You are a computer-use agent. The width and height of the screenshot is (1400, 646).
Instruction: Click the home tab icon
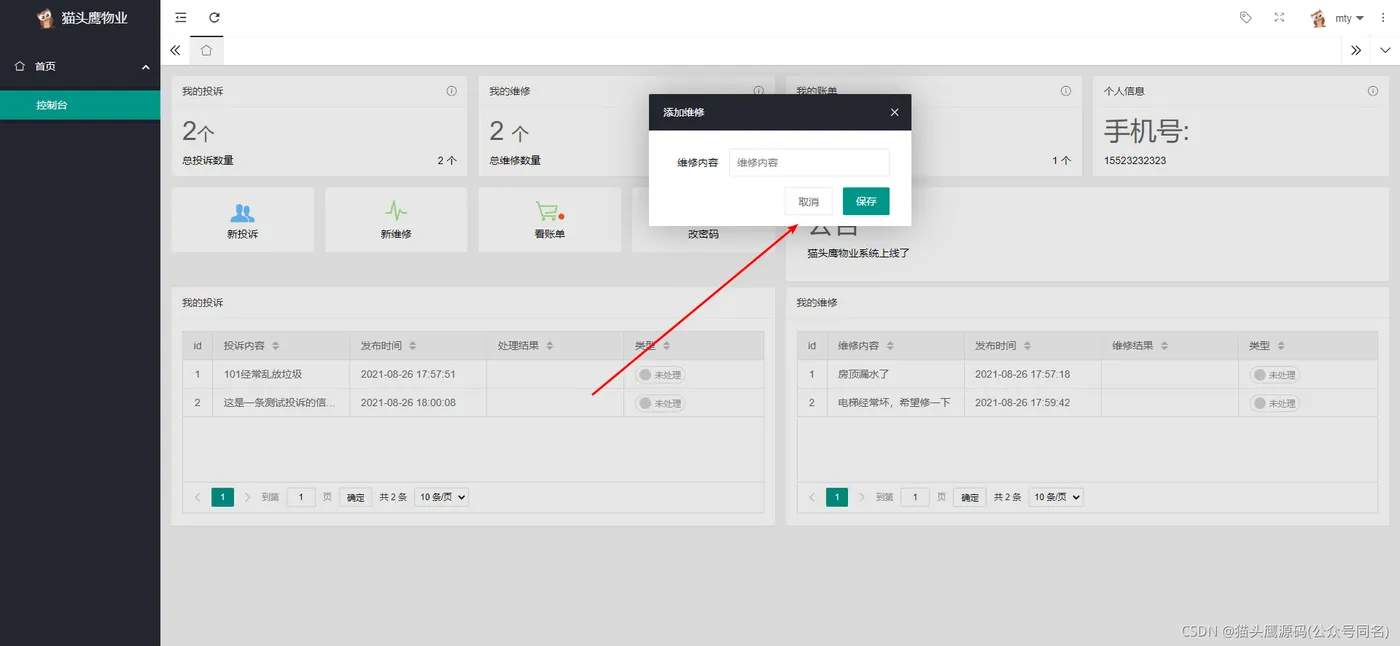coord(206,50)
